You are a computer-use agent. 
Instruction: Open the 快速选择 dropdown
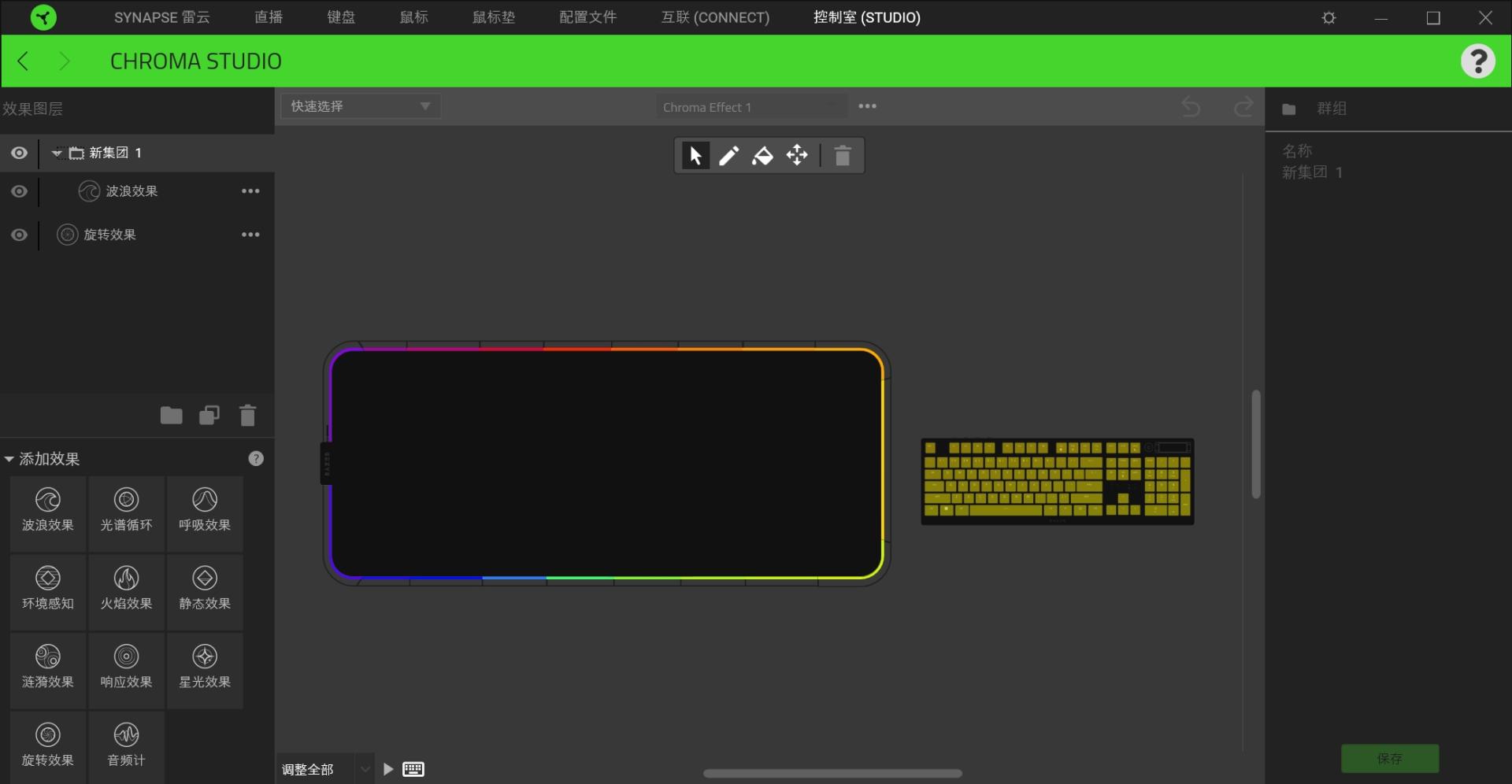coord(361,106)
